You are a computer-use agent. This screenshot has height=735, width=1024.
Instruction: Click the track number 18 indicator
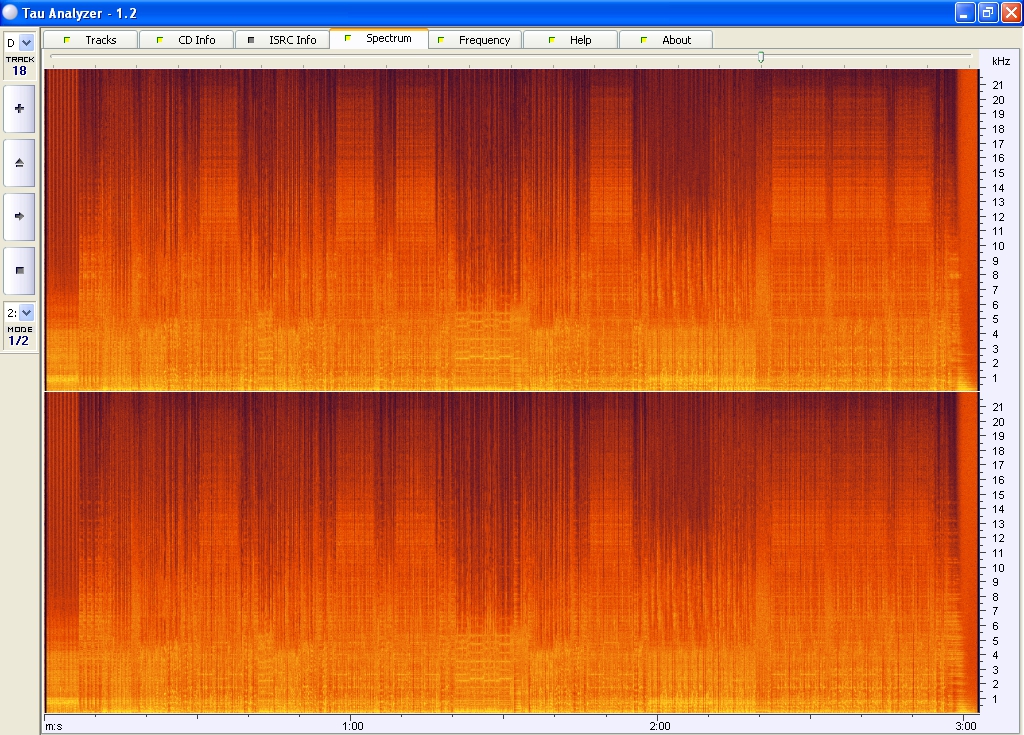pyautogui.click(x=19, y=71)
